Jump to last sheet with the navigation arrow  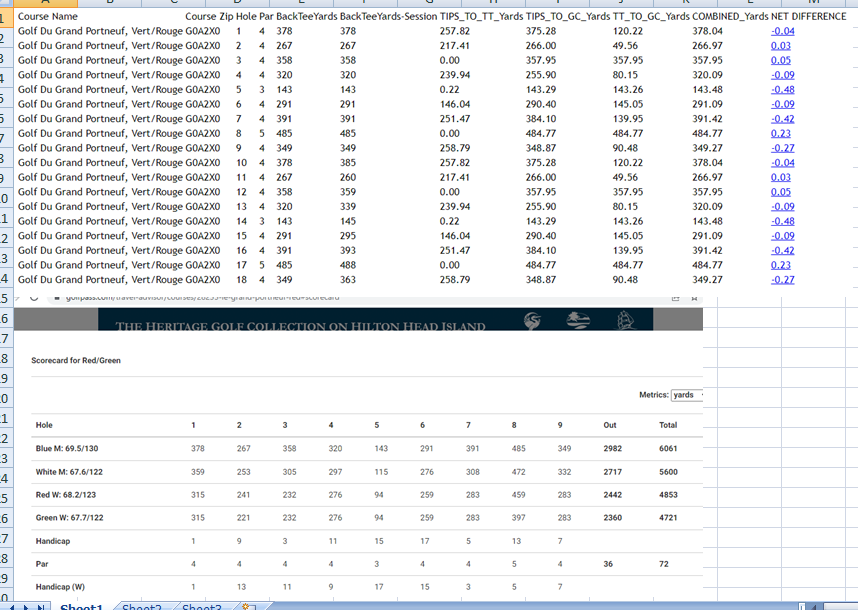coord(41,607)
